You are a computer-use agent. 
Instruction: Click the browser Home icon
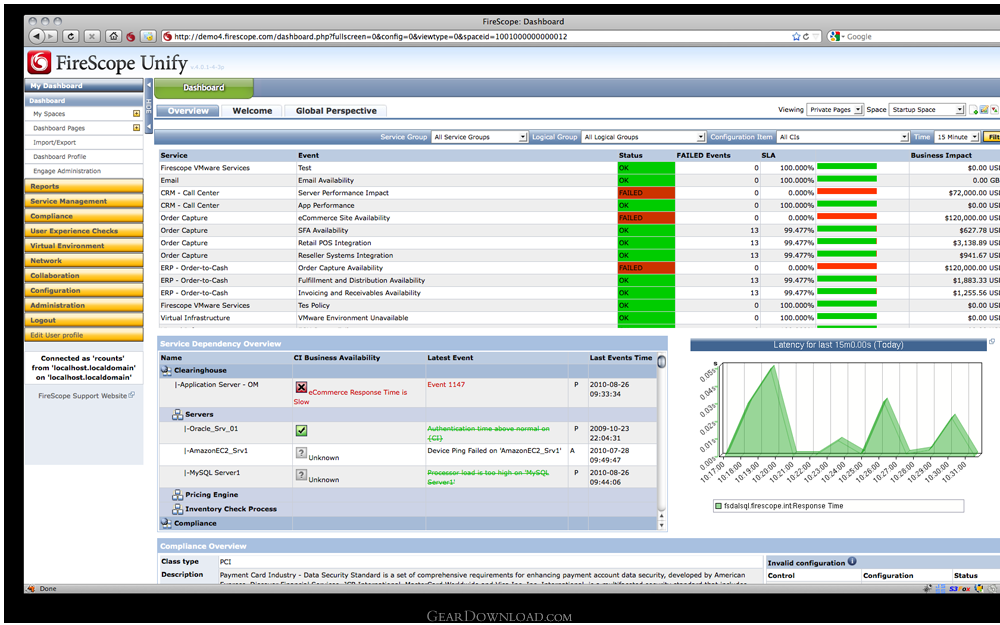coord(114,36)
